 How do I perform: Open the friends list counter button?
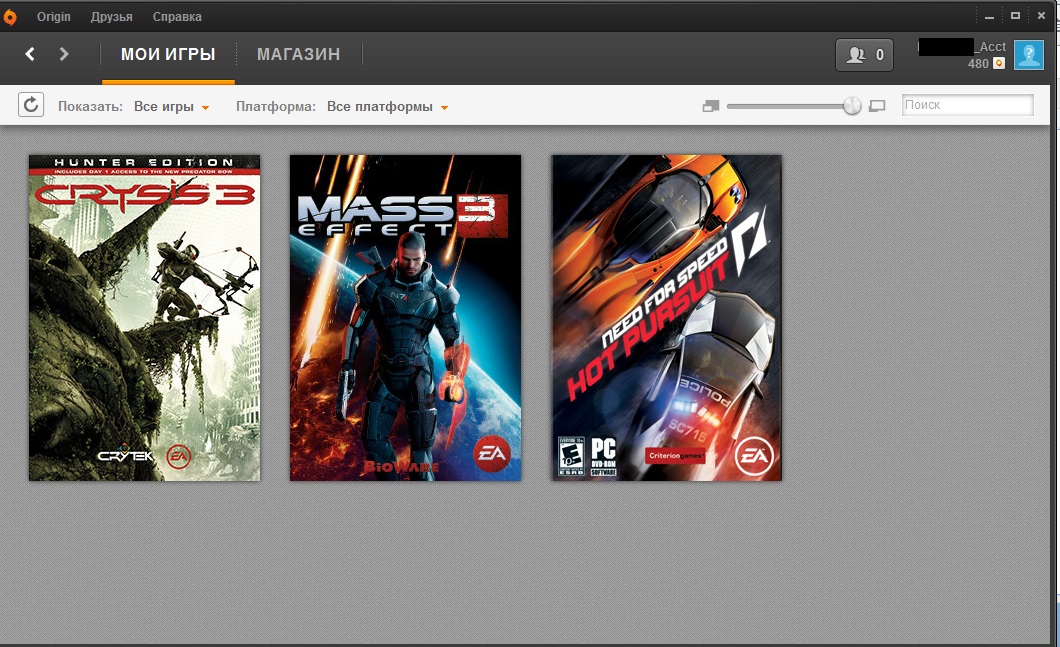tap(864, 55)
